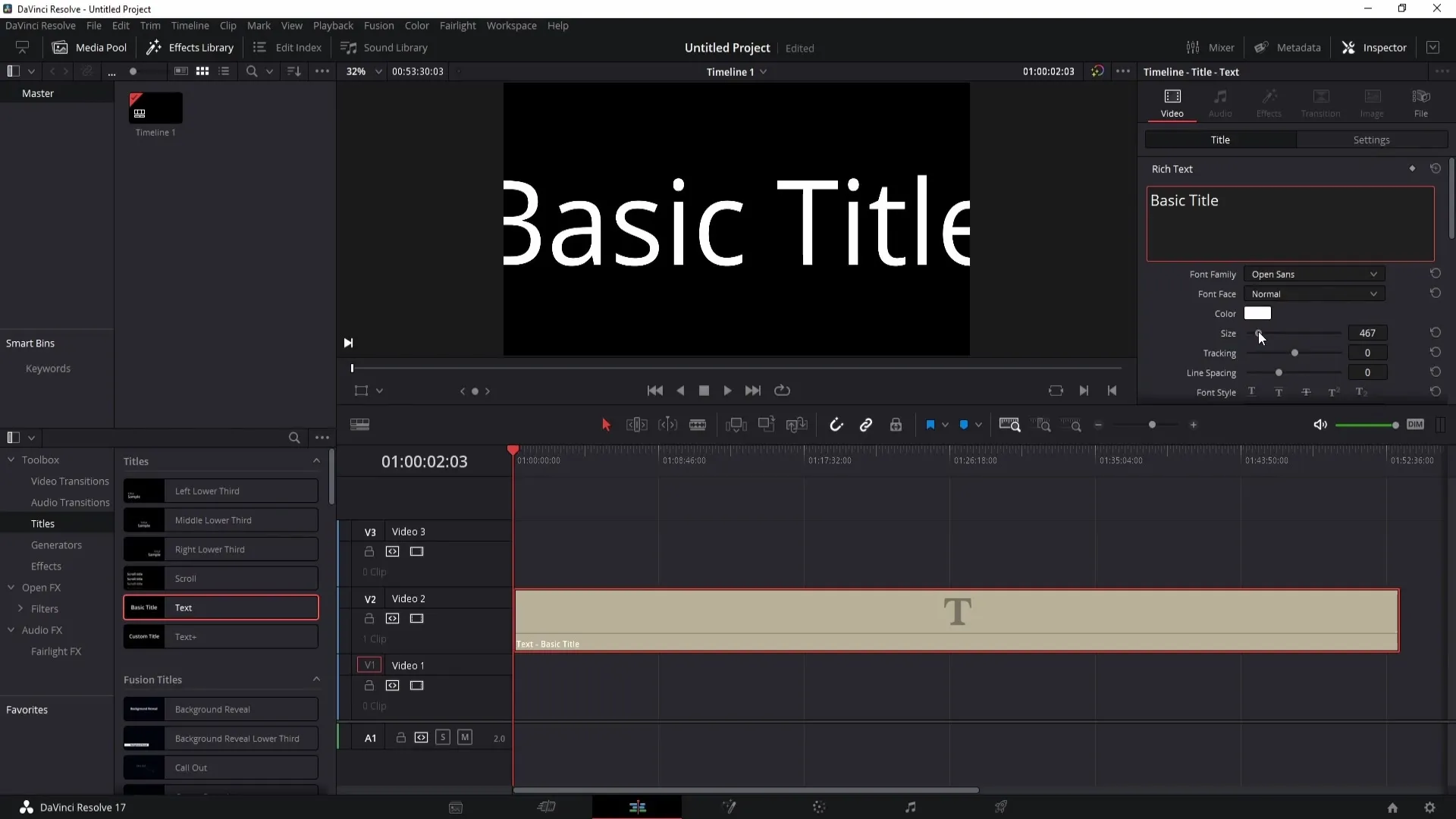Click the Video tab in Inspector panel
The width and height of the screenshot is (1456, 819).
[x=1172, y=101]
